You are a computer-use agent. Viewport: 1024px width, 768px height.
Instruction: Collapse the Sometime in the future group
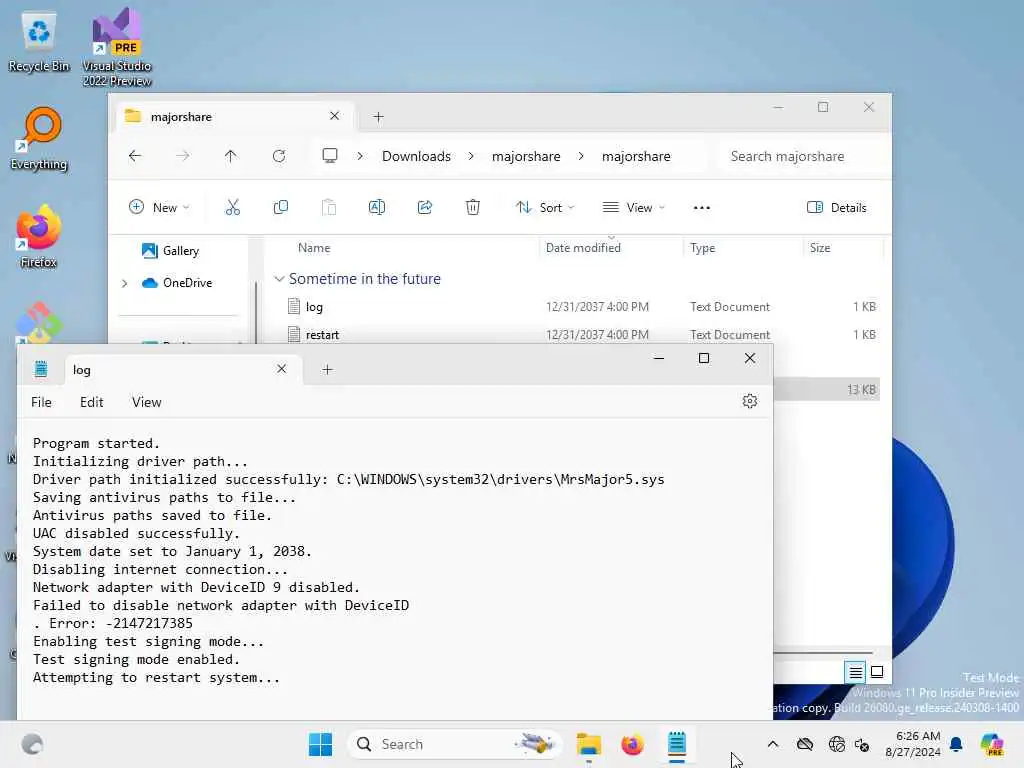[x=279, y=279]
